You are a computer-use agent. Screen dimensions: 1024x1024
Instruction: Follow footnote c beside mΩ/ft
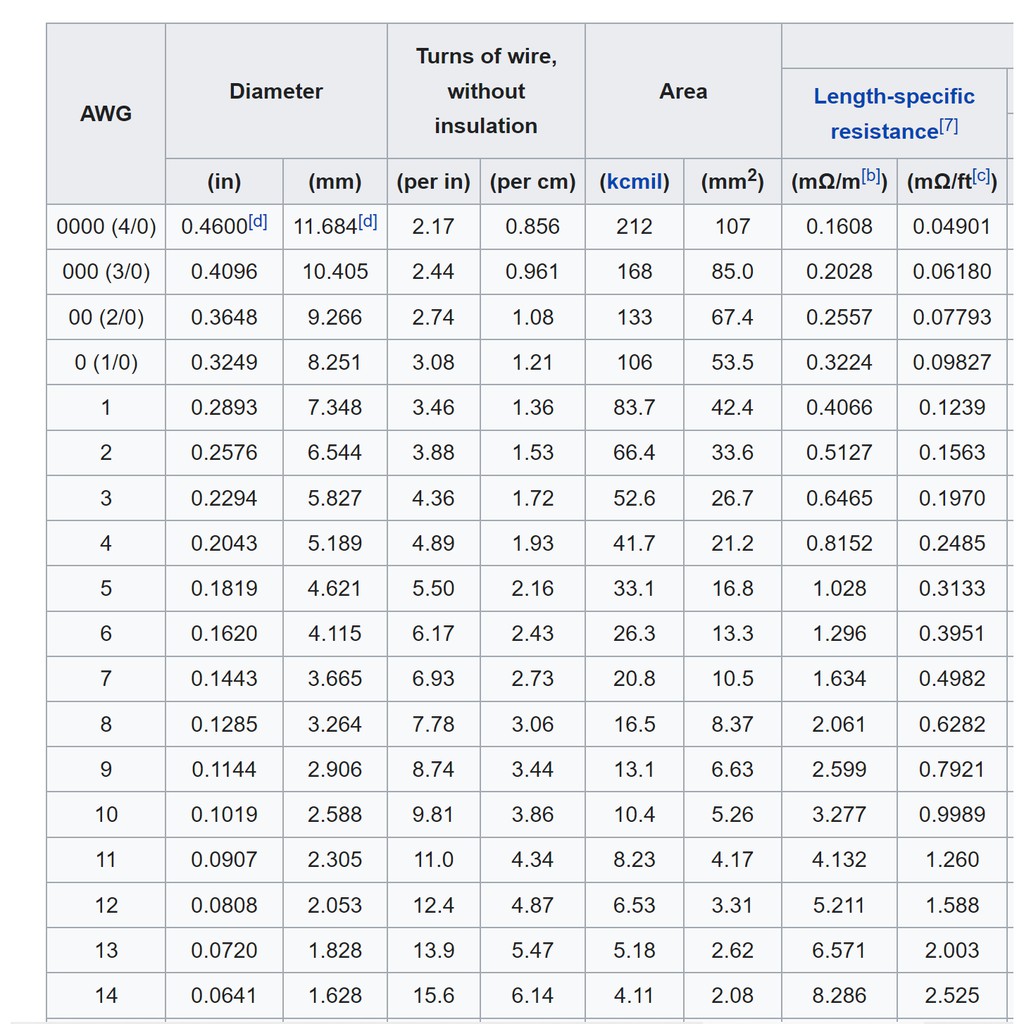981,177
